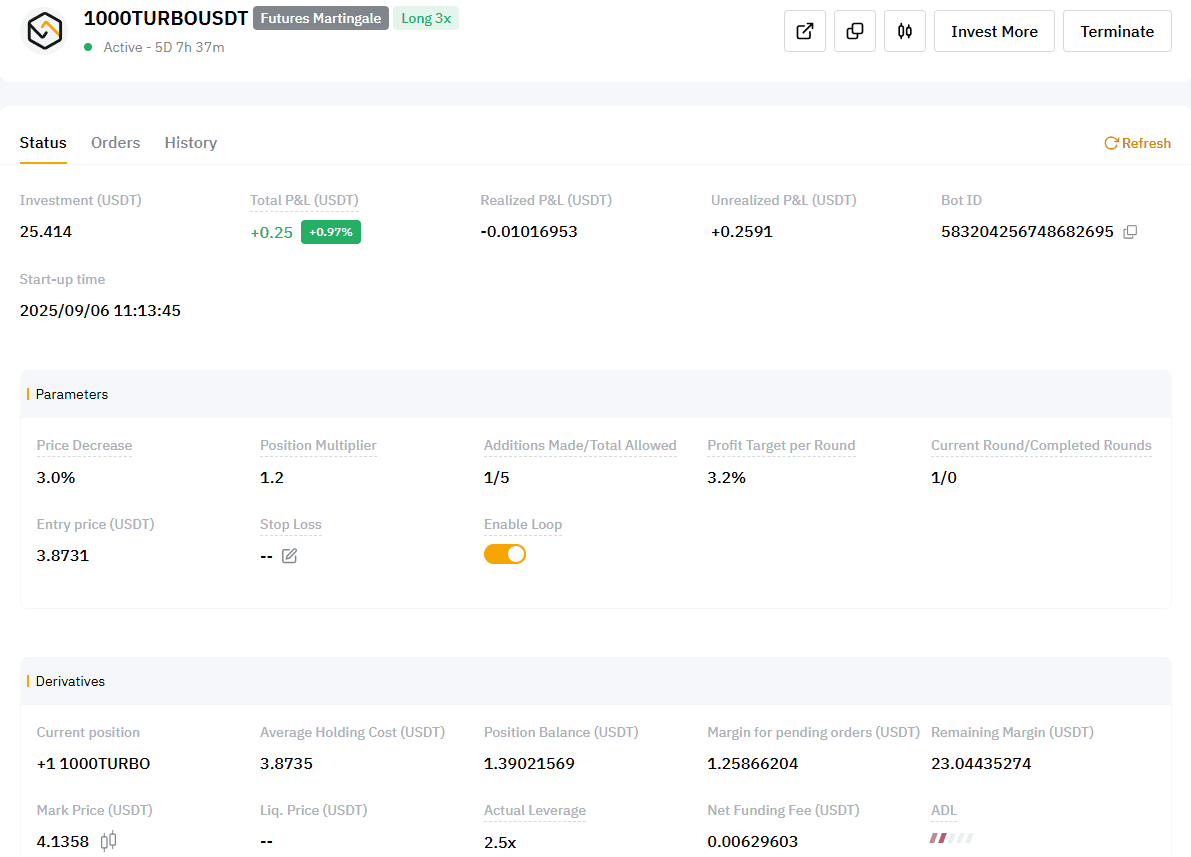
Task: Click the copy bot icon button
Action: [x=855, y=31]
